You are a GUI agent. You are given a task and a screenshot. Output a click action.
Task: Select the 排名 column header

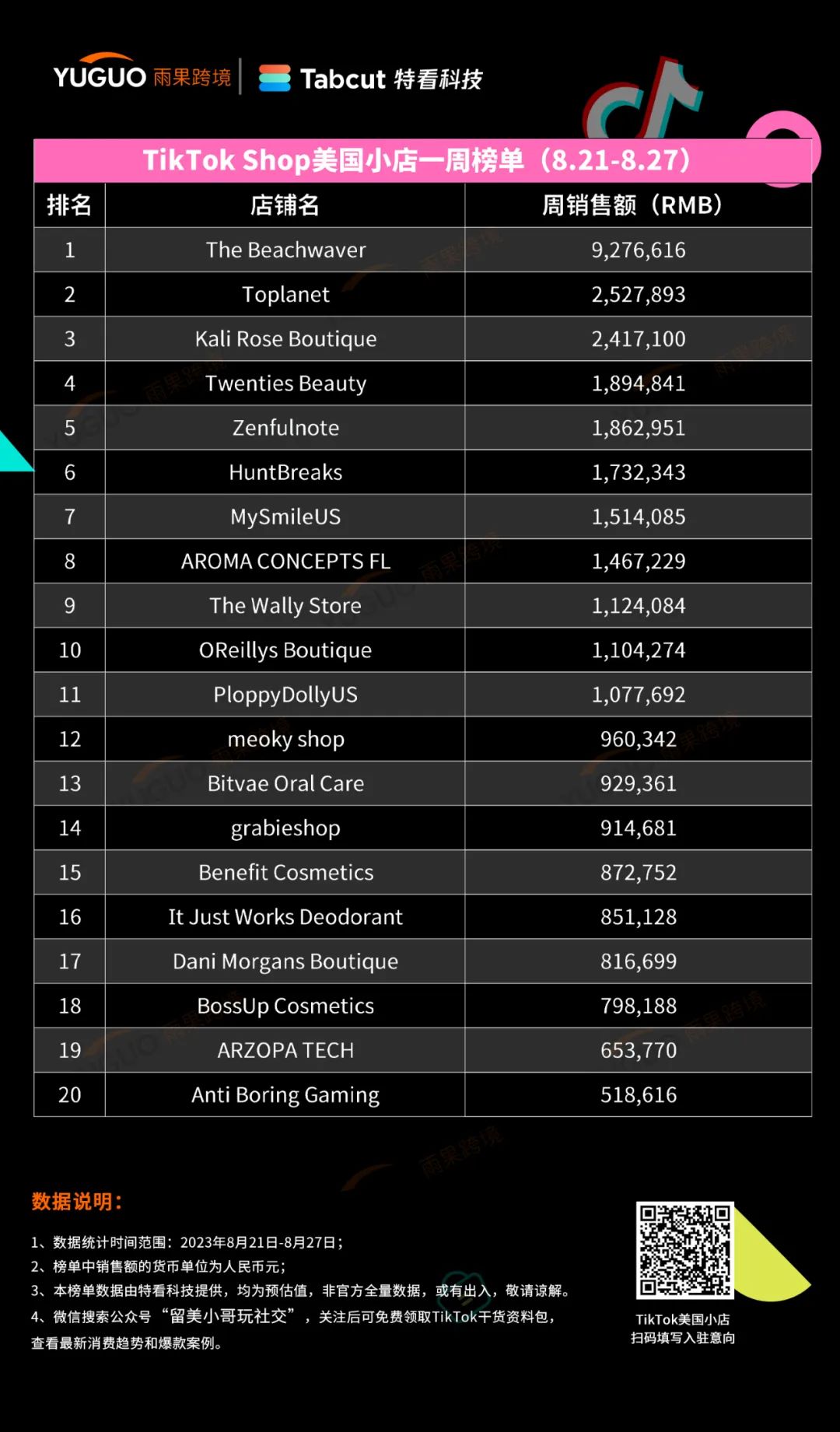click(x=69, y=205)
